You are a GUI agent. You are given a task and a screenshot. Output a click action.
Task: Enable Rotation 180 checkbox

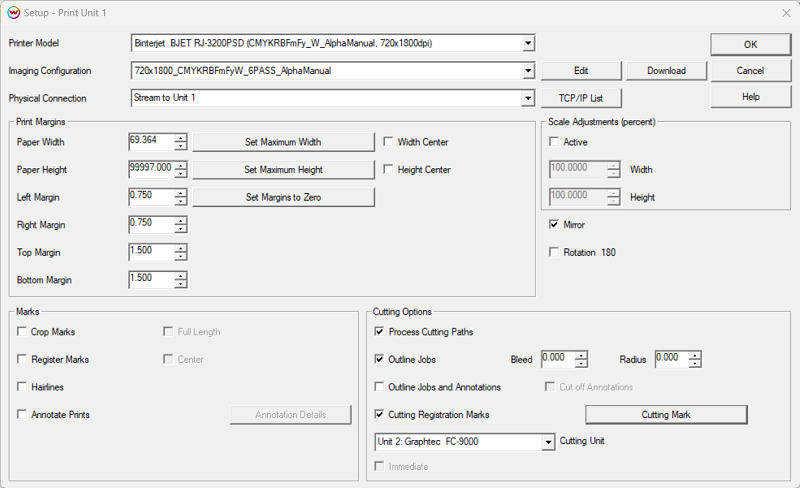(554, 252)
